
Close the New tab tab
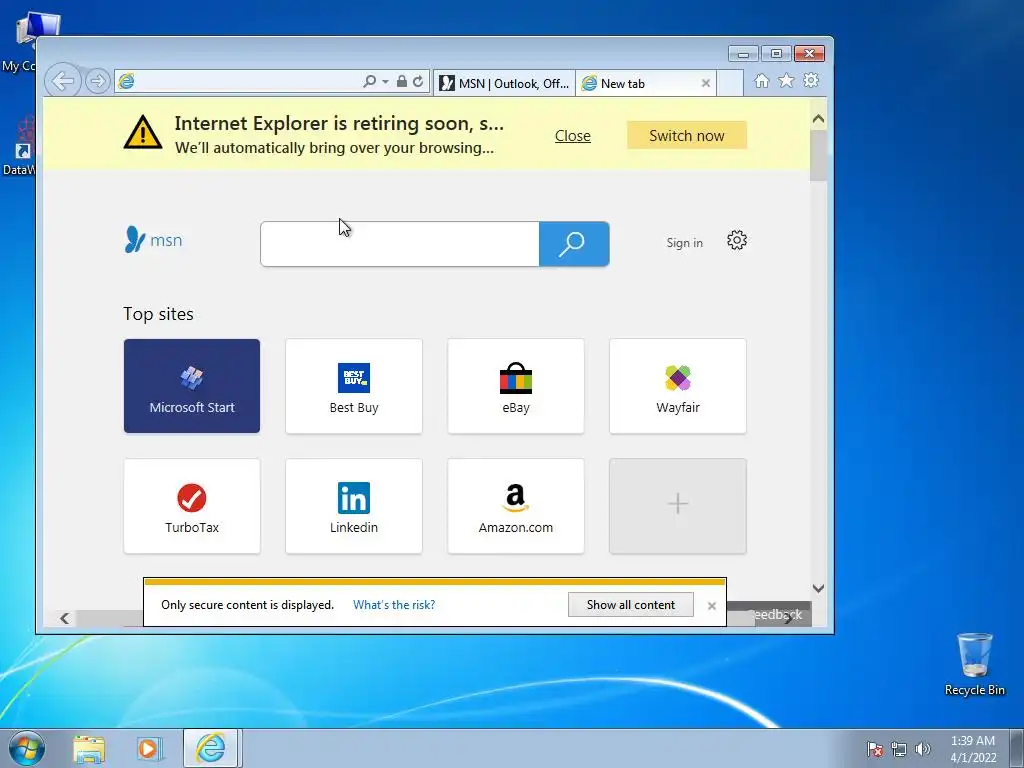705,84
